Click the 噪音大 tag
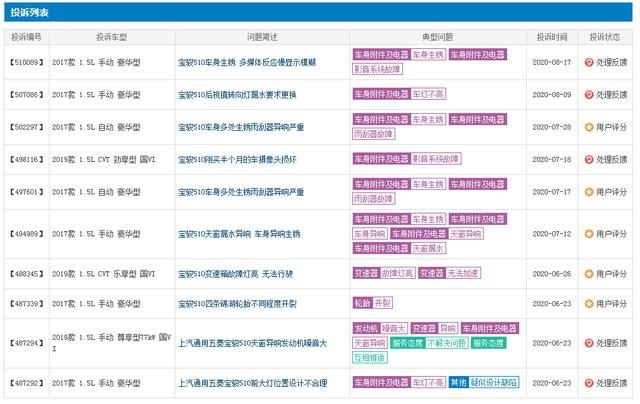This screenshot has height=404, width=640. (x=394, y=328)
